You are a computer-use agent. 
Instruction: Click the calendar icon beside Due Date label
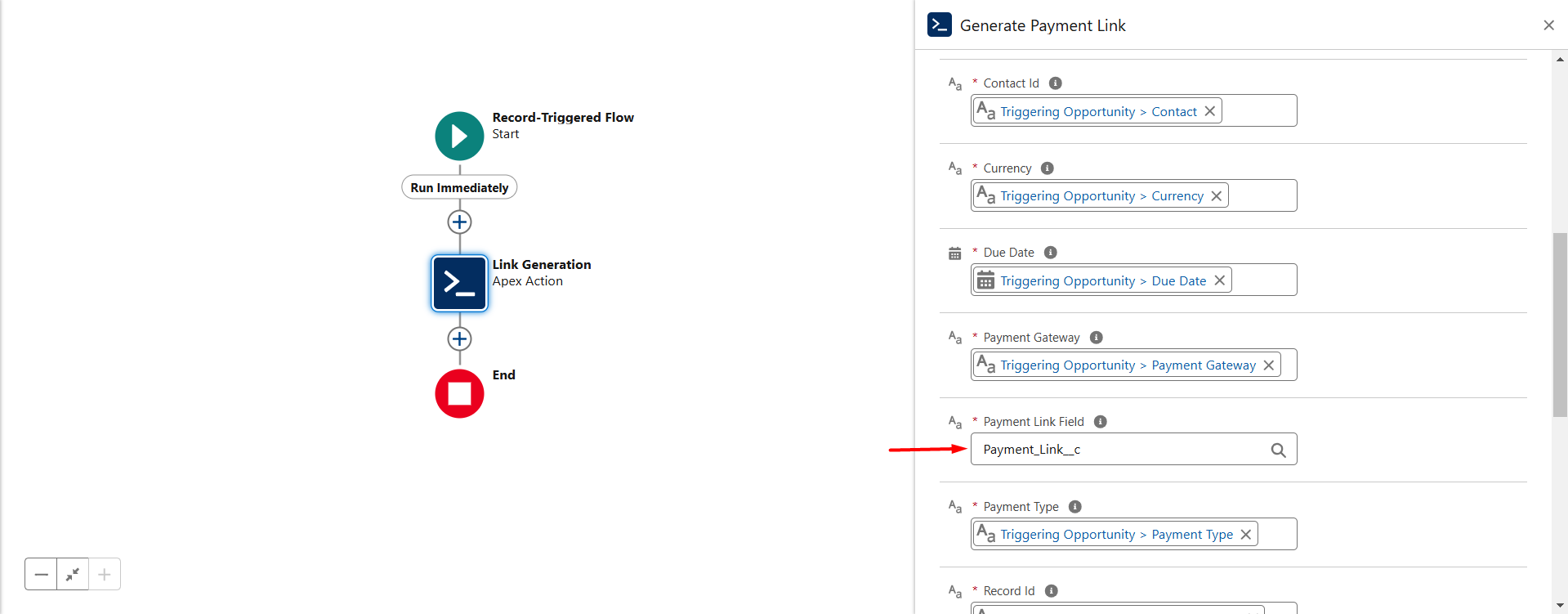[x=954, y=253]
